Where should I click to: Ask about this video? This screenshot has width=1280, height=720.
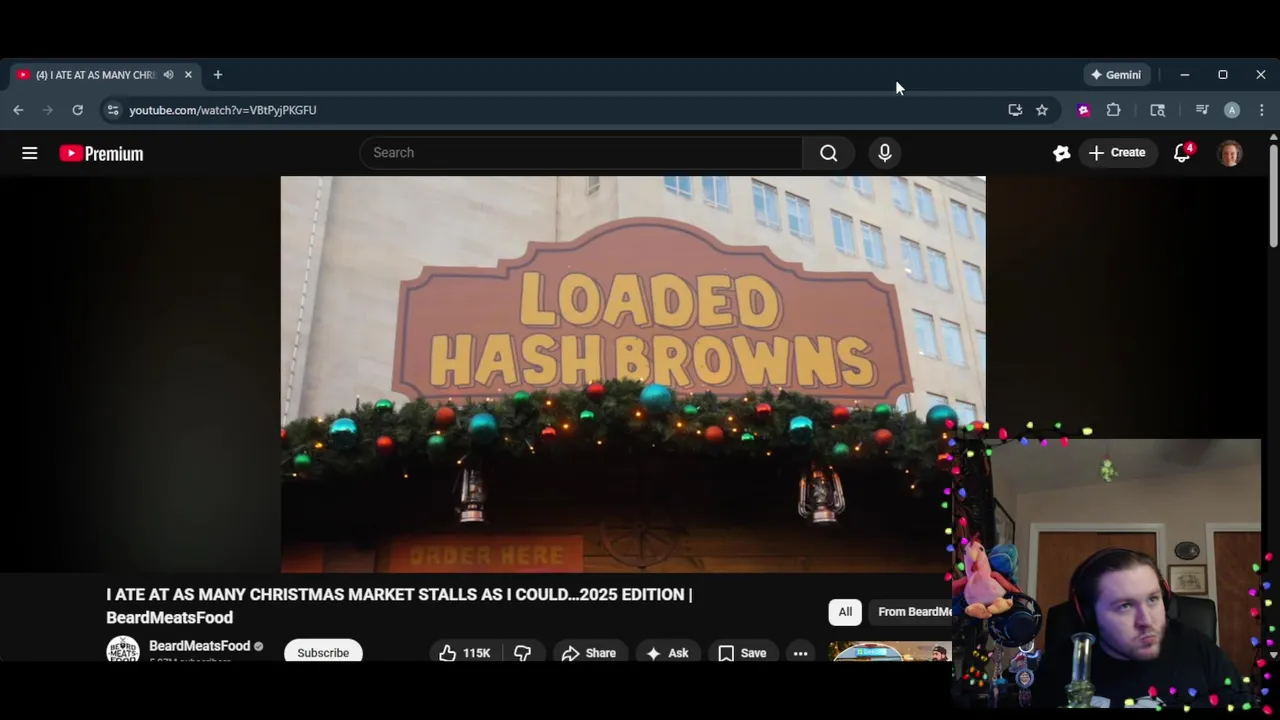point(667,652)
